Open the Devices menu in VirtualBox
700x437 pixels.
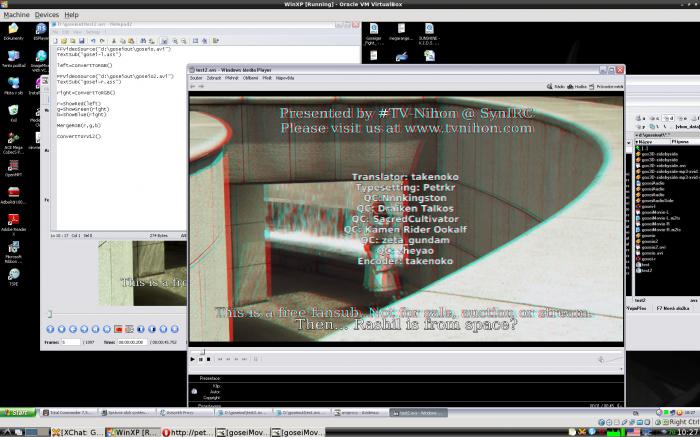[x=46, y=15]
